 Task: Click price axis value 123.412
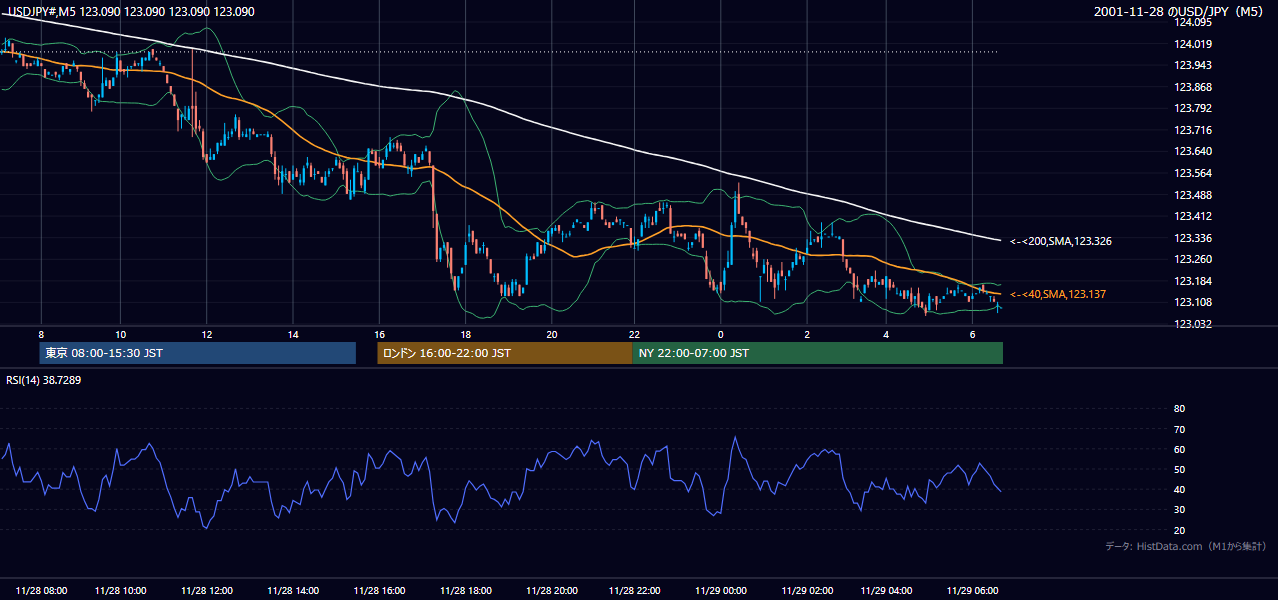(1194, 216)
